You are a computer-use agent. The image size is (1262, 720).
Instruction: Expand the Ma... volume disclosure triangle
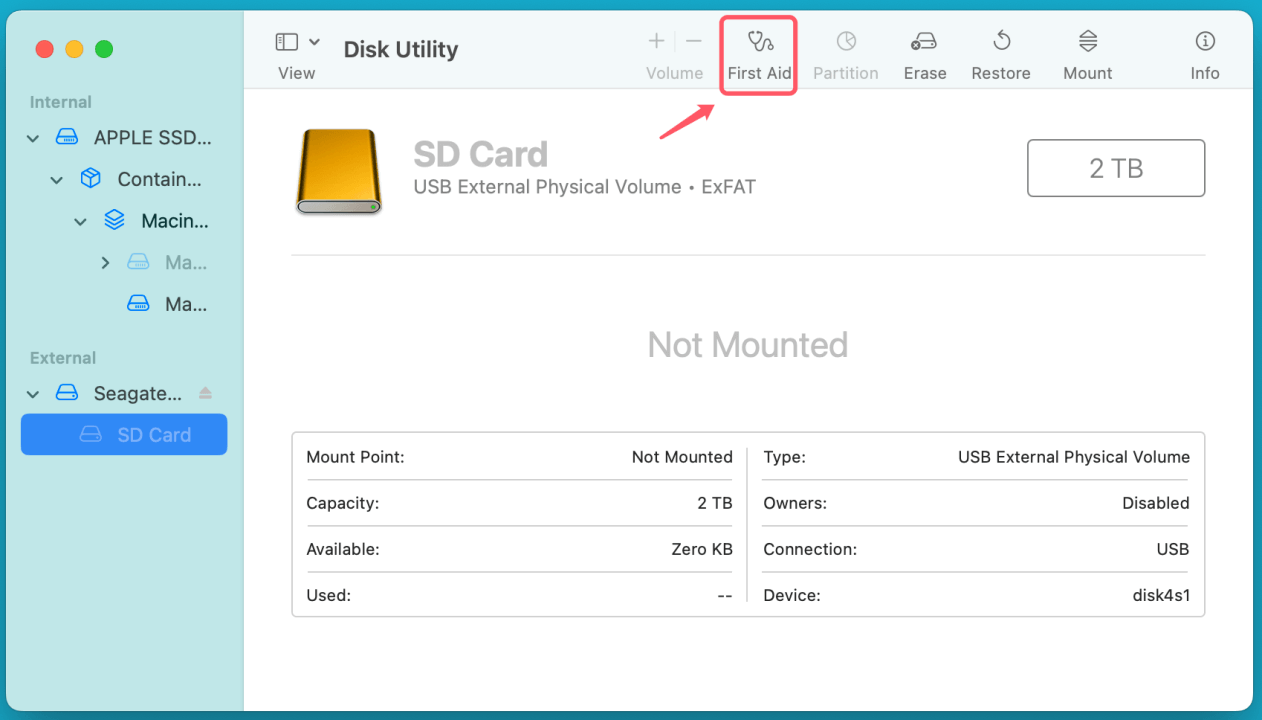[104, 262]
